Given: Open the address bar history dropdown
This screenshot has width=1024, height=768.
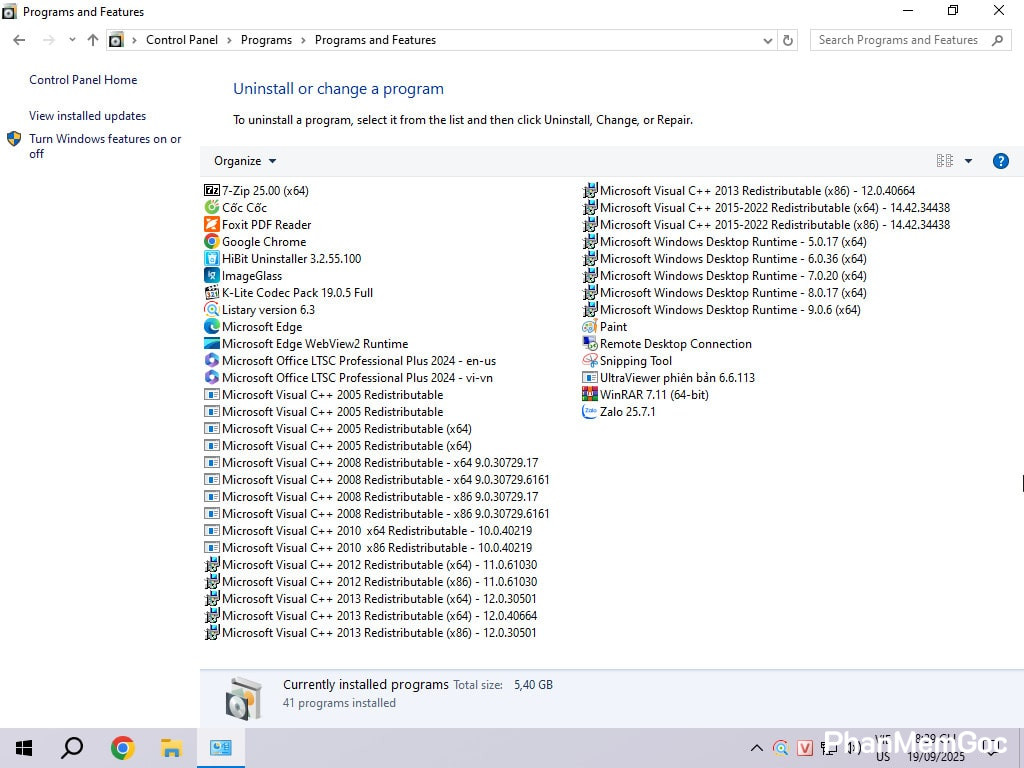Looking at the screenshot, I should coord(767,40).
